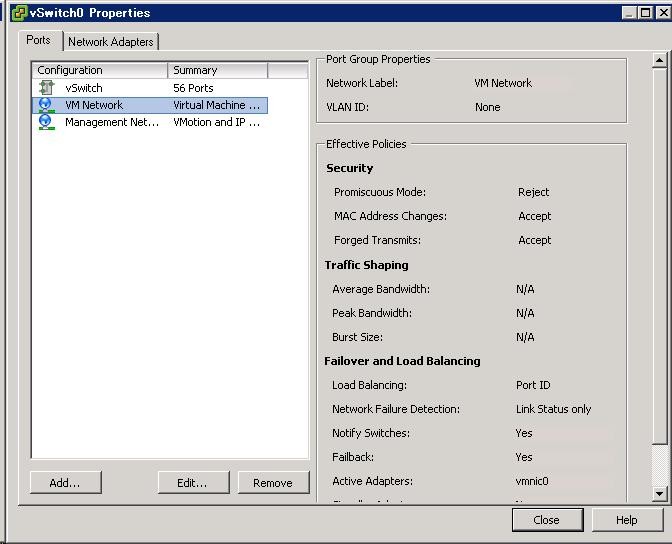Click the Active Adapters value 'vmnic0'
Image resolution: width=672 pixels, height=544 pixels.
click(x=532, y=481)
